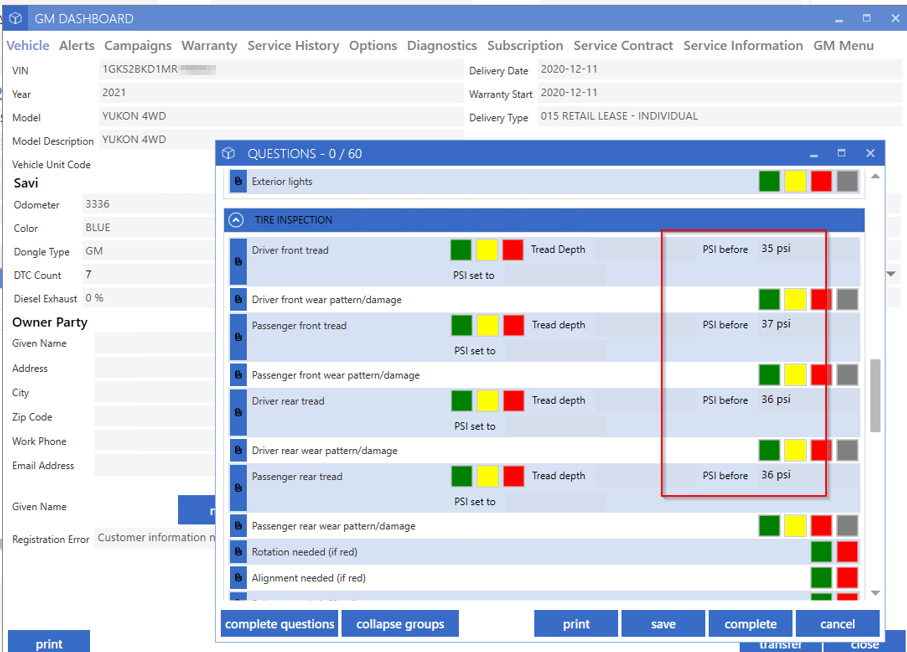The width and height of the screenshot is (907, 652).
Task: Set Passenger front tread to green
Action: click(462, 325)
